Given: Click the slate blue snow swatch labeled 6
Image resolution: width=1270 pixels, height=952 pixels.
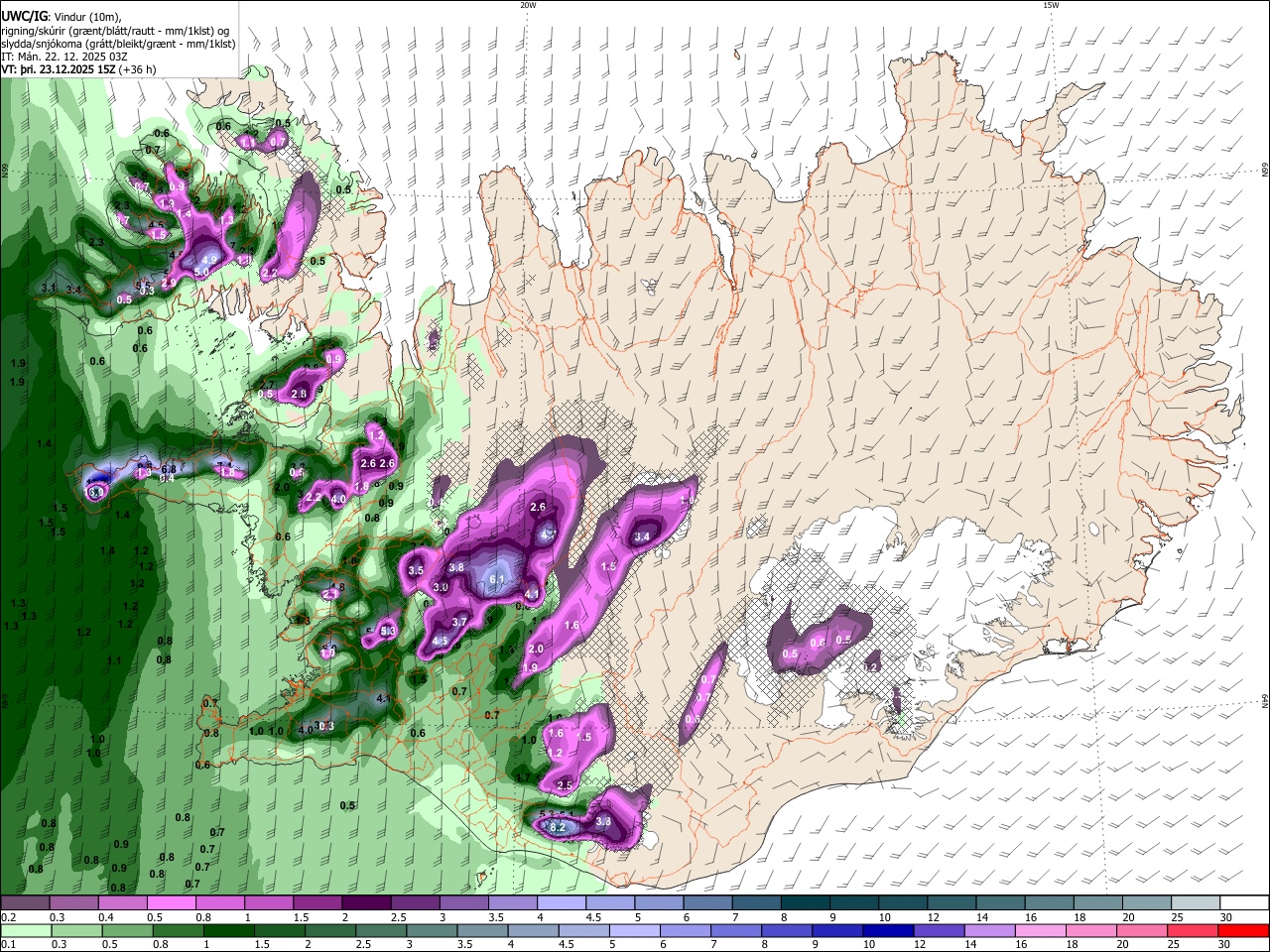Looking at the screenshot, I should (x=706, y=903).
